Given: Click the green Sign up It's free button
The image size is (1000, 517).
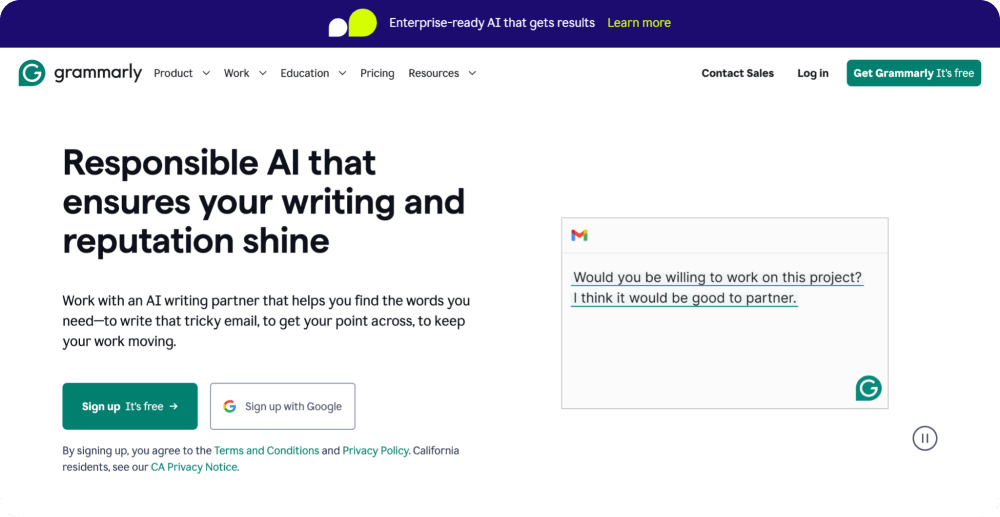Looking at the screenshot, I should tap(130, 406).
